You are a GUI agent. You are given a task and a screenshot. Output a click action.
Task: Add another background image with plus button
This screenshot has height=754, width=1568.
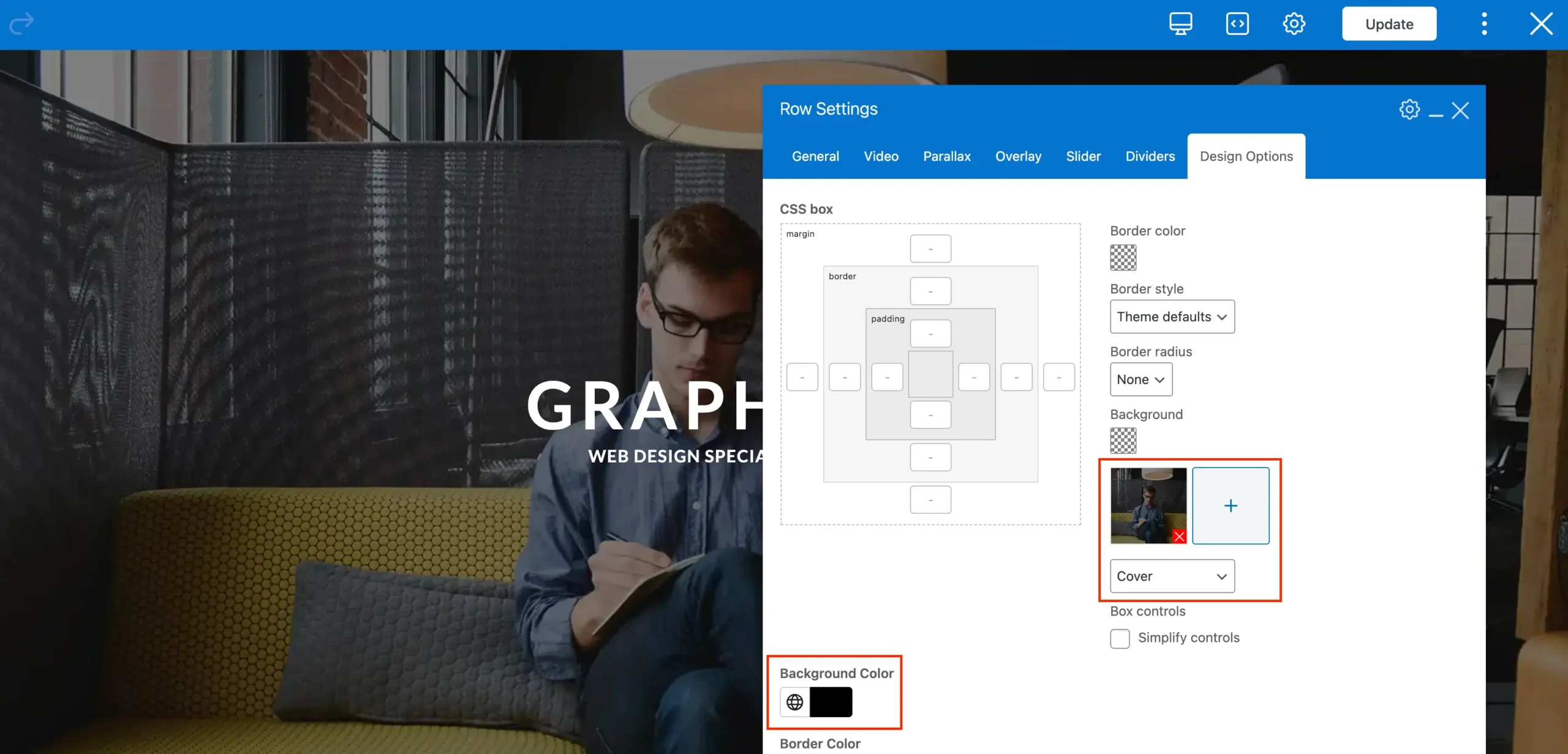(x=1230, y=506)
